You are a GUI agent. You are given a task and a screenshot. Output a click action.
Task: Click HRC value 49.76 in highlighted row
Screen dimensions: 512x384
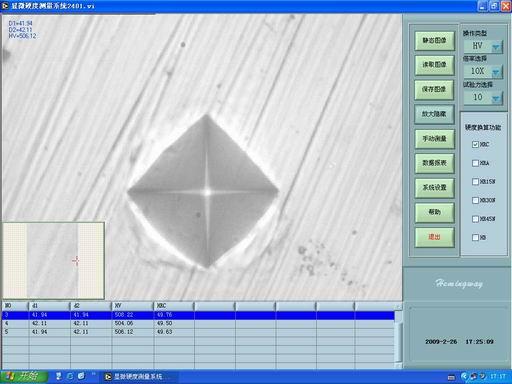164,315
